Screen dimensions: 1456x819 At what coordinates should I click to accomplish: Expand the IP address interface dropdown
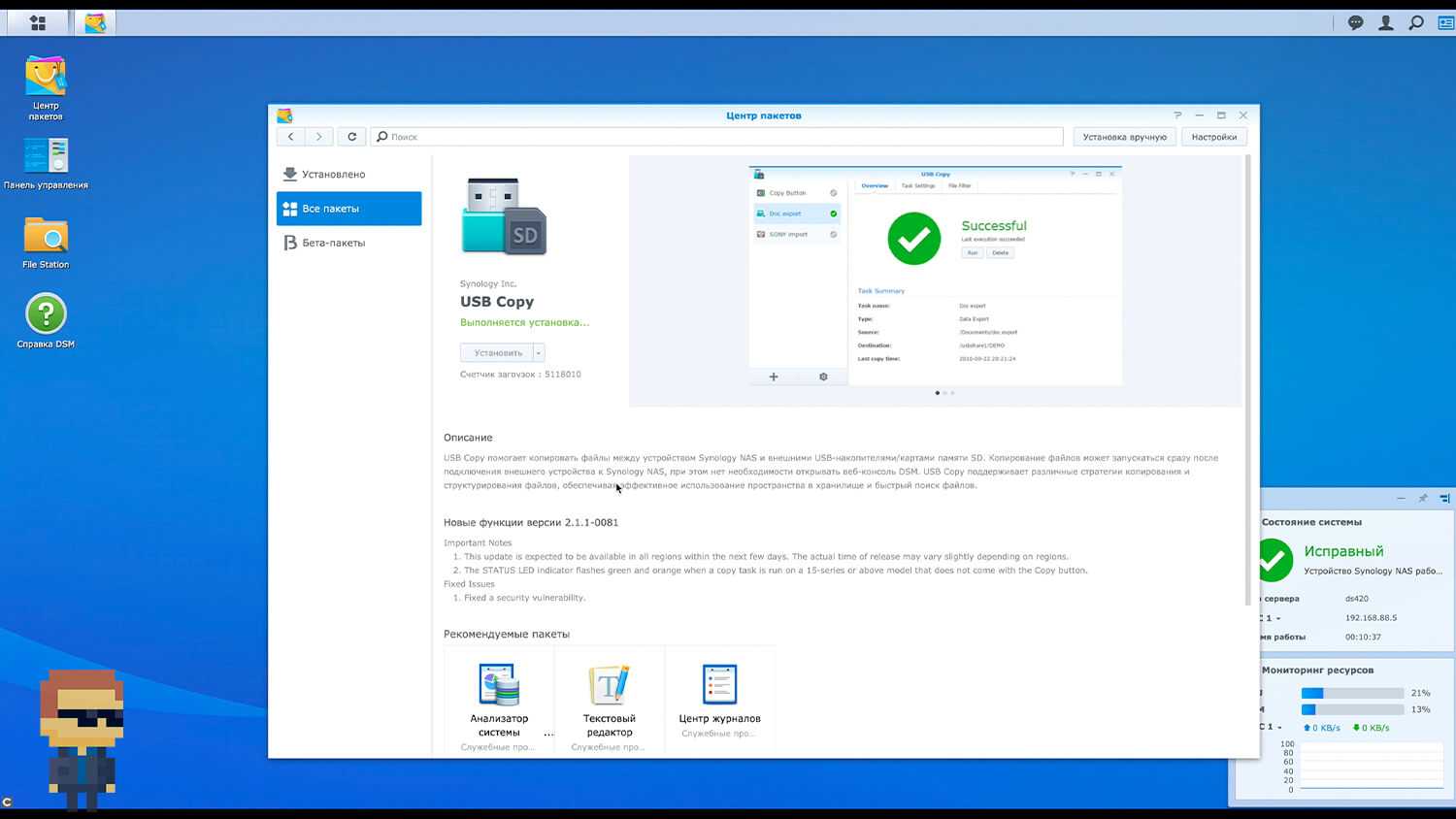[x=1278, y=618]
